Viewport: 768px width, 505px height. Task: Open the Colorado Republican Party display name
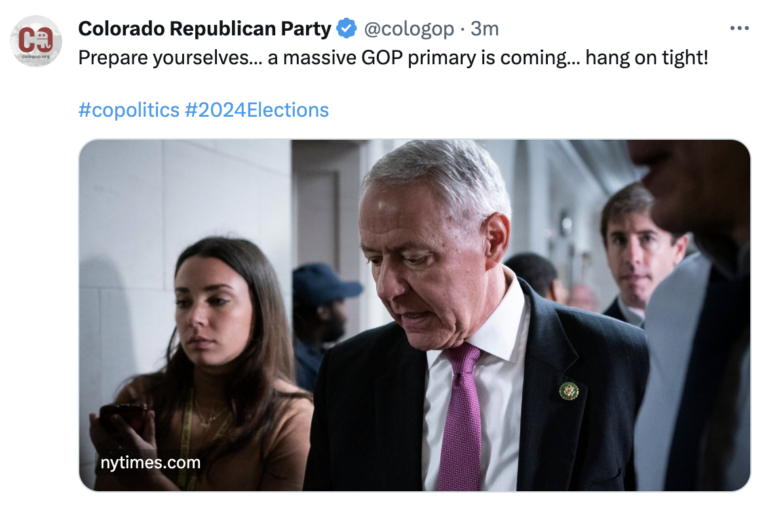(204, 28)
